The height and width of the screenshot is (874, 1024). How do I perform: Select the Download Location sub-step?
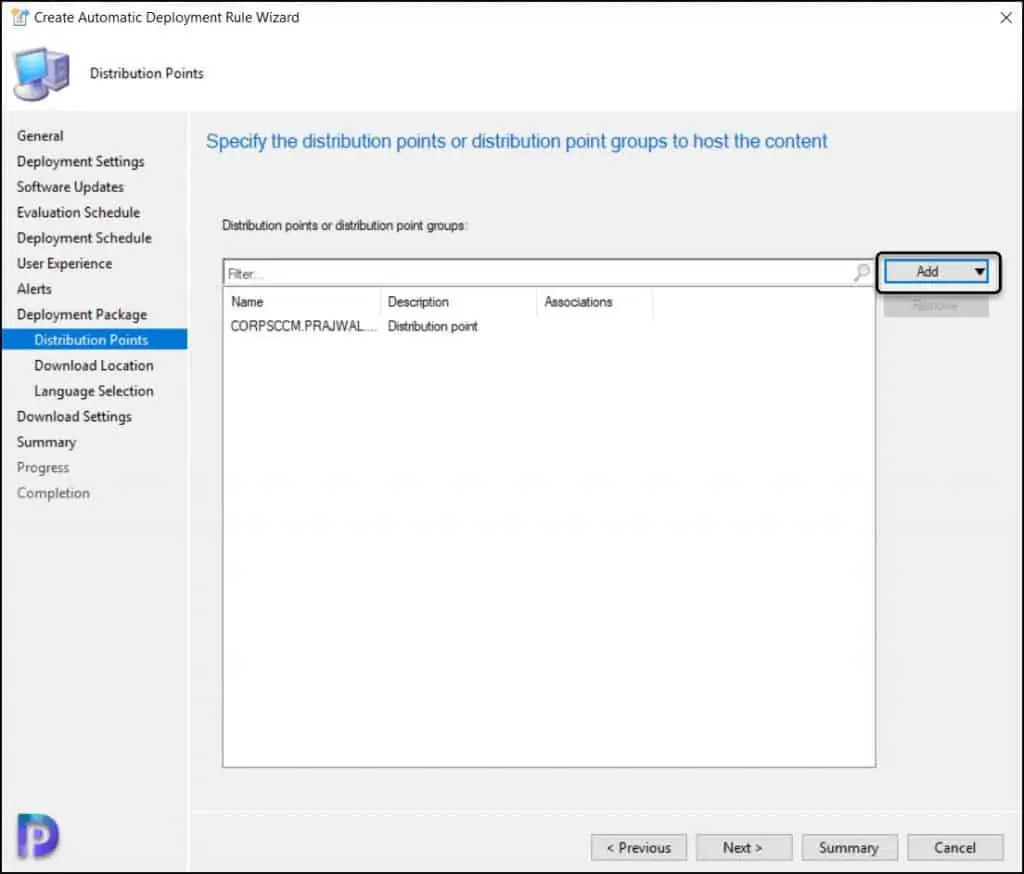tap(93, 366)
